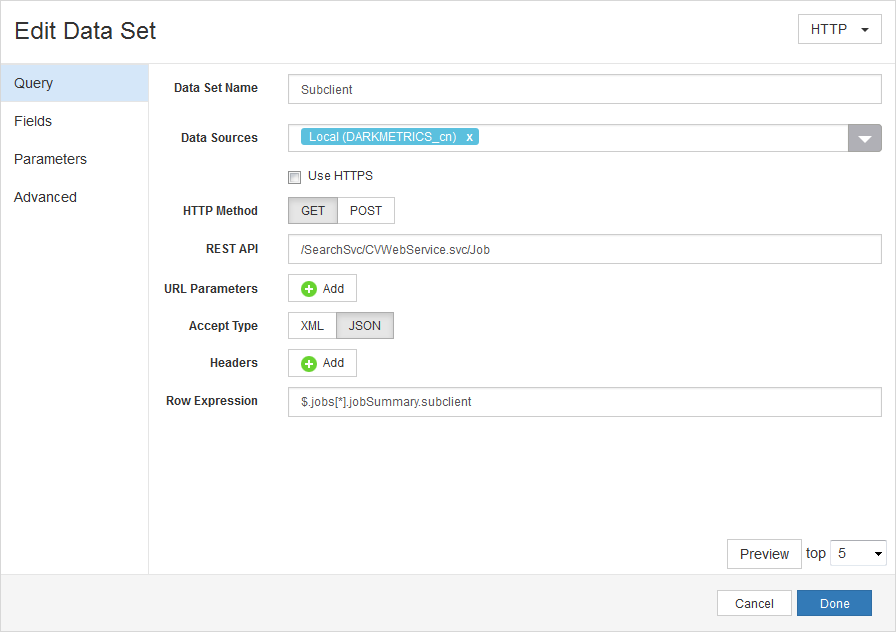Click the Data Set Name field
The image size is (896, 632).
583,88
